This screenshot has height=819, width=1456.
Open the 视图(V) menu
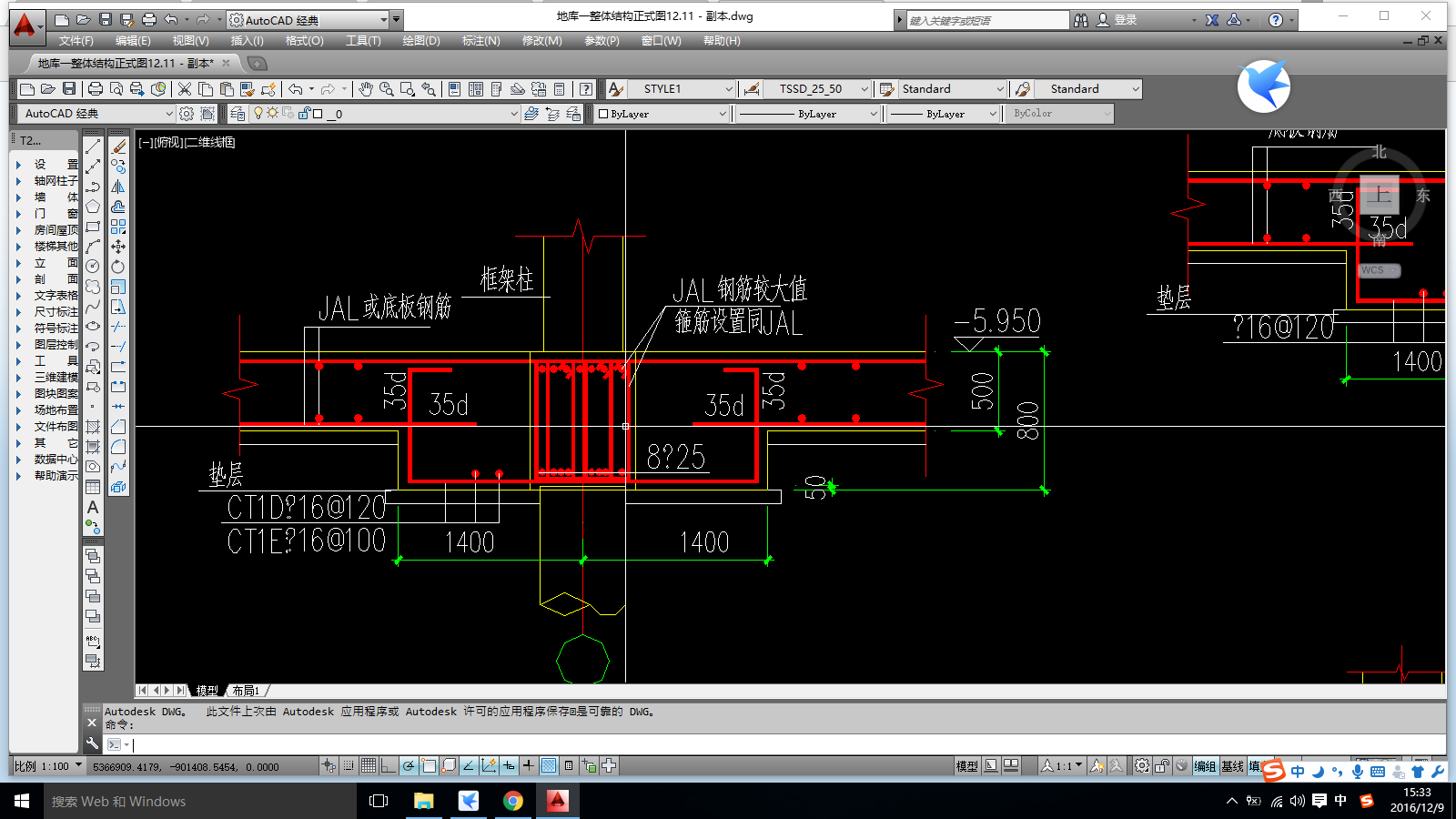(190, 41)
